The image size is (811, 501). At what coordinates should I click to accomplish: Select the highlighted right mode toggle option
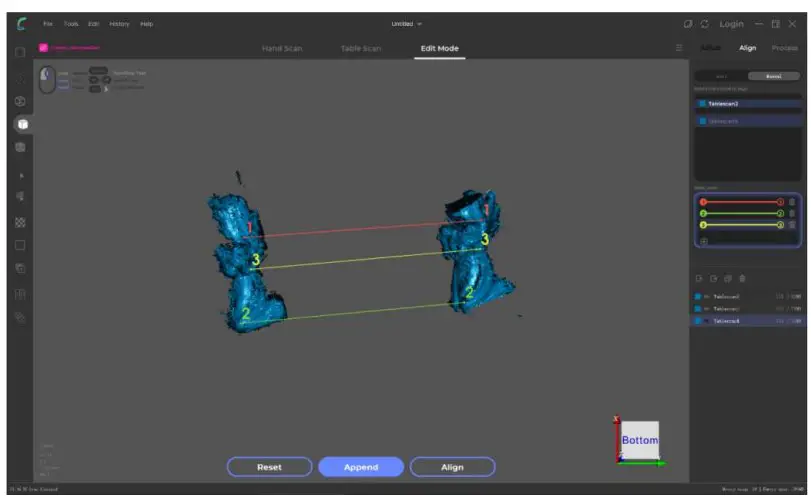coord(774,76)
